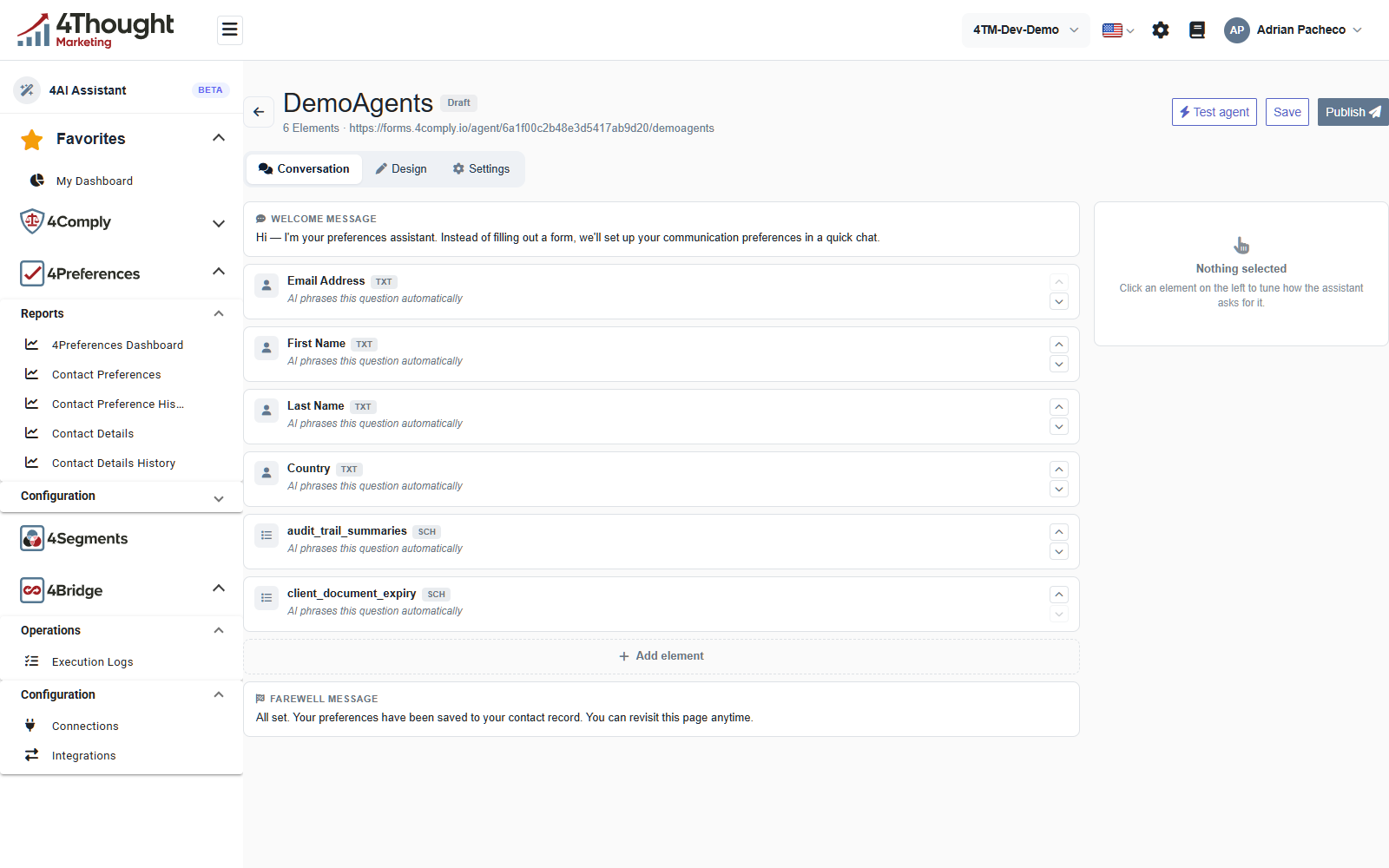Viewport: 1389px width, 868px height.
Task: Click the Country person icon
Action: 267,472
